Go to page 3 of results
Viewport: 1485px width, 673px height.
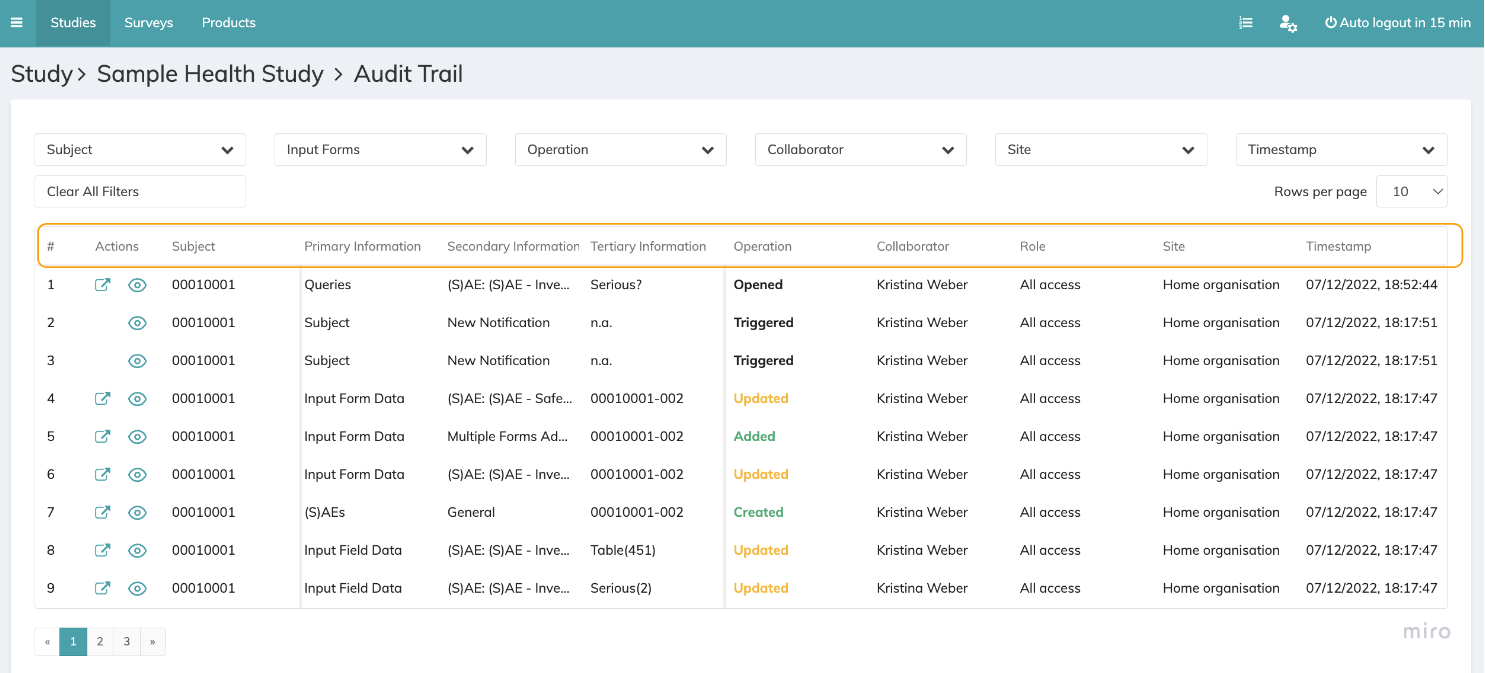coord(126,642)
